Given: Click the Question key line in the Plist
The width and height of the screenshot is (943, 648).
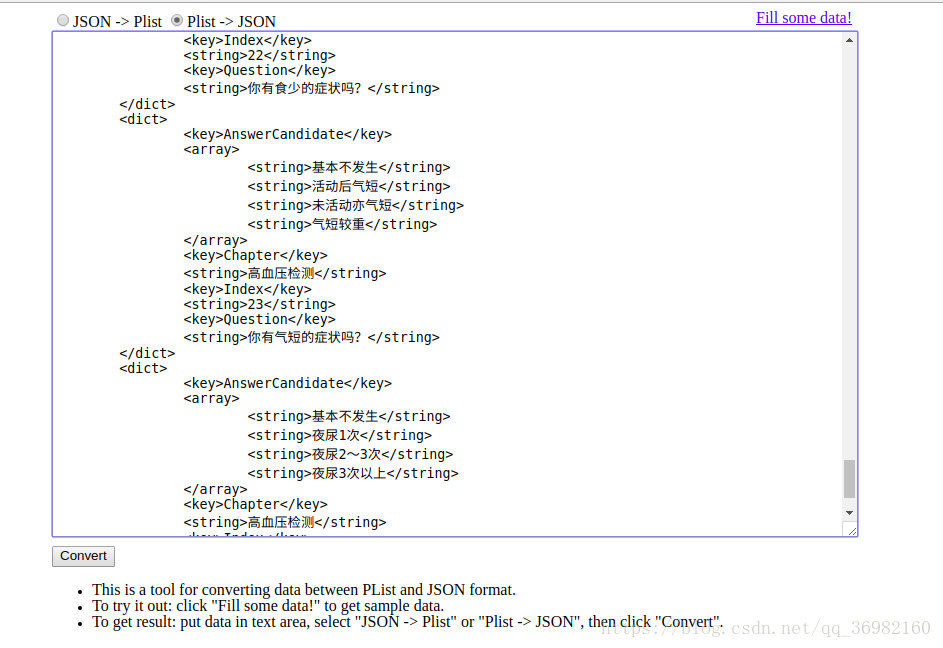Looking at the screenshot, I should 259,70.
